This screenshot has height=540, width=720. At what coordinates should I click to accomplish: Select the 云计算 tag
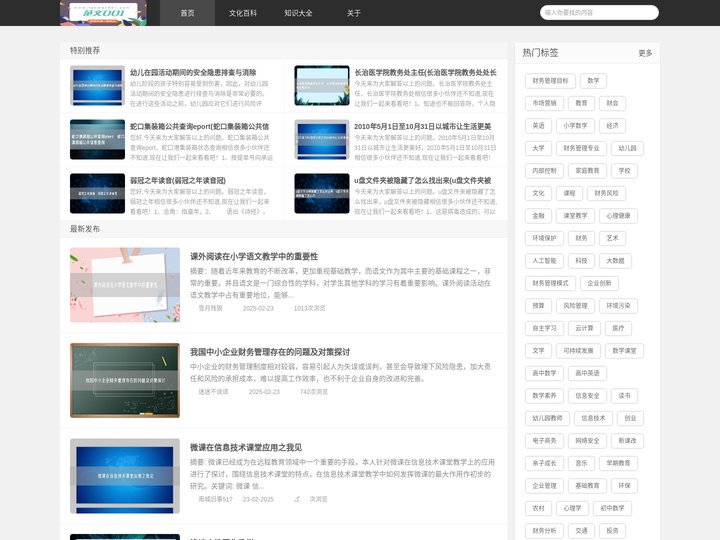pyautogui.click(x=584, y=328)
